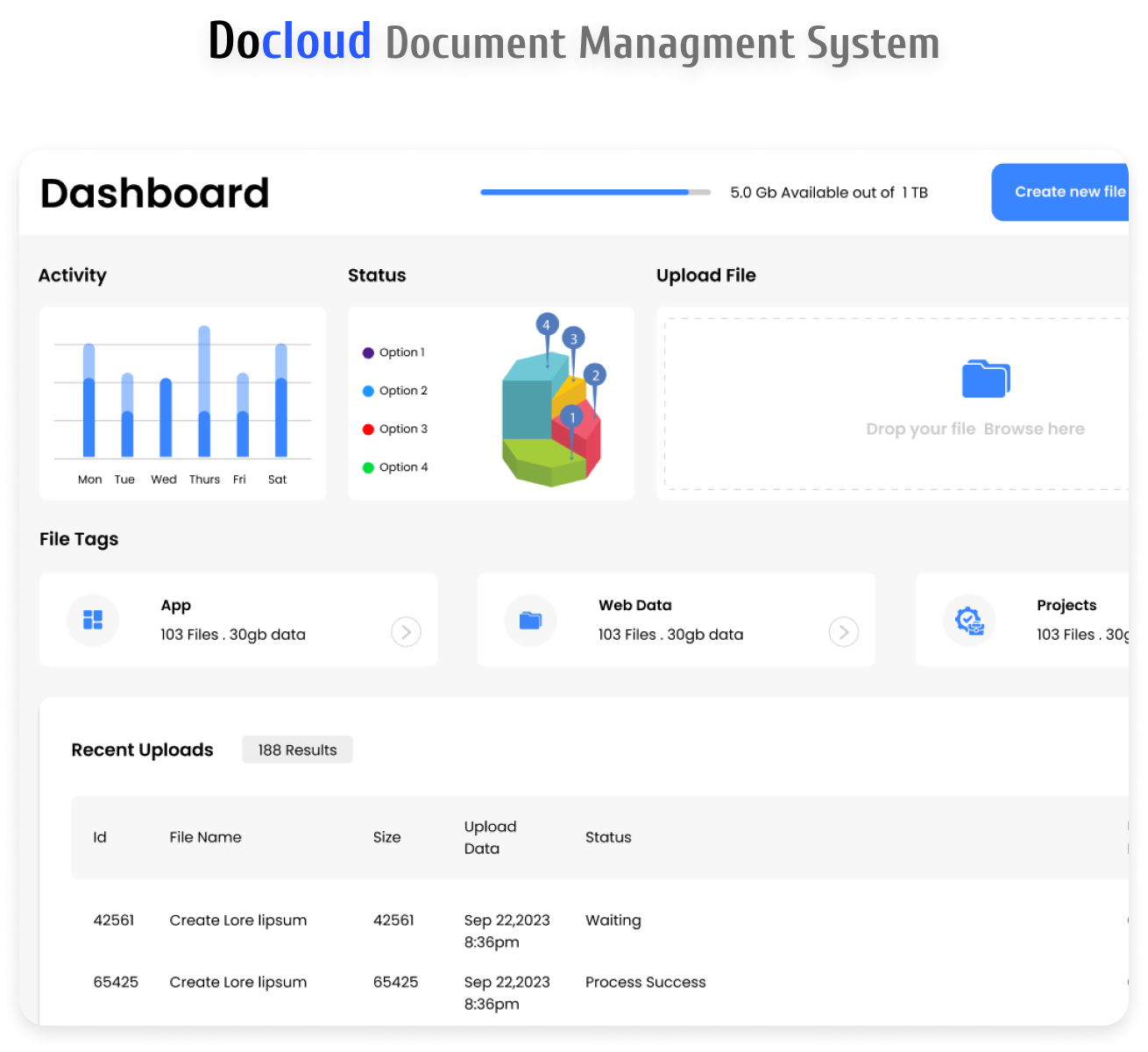Toggle Option 1 in the Status legend
Viewport: 1148px width, 1052px height.
pyautogui.click(x=396, y=352)
